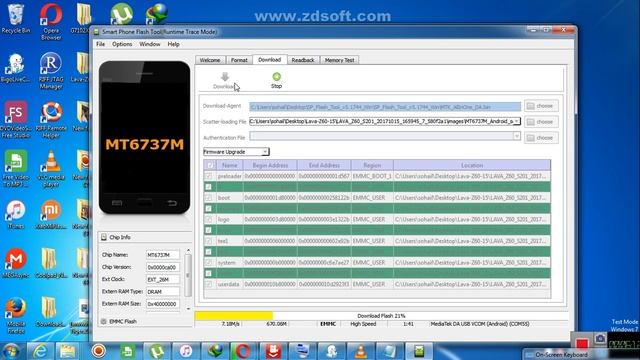Viewport: 640px width, 360px height.
Task: Launch DVDVideoSoft Free Studio shortcut
Action: coord(16,120)
